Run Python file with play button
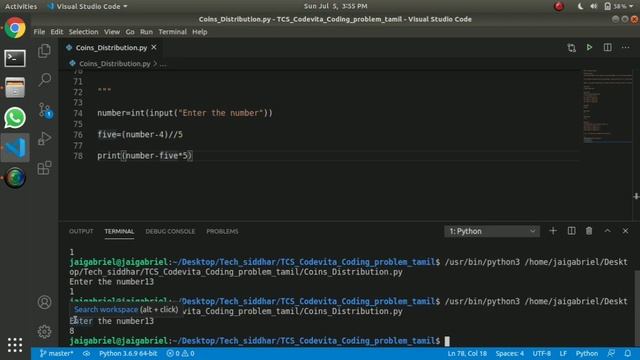Viewport: 640px width, 360px height. tap(589, 47)
